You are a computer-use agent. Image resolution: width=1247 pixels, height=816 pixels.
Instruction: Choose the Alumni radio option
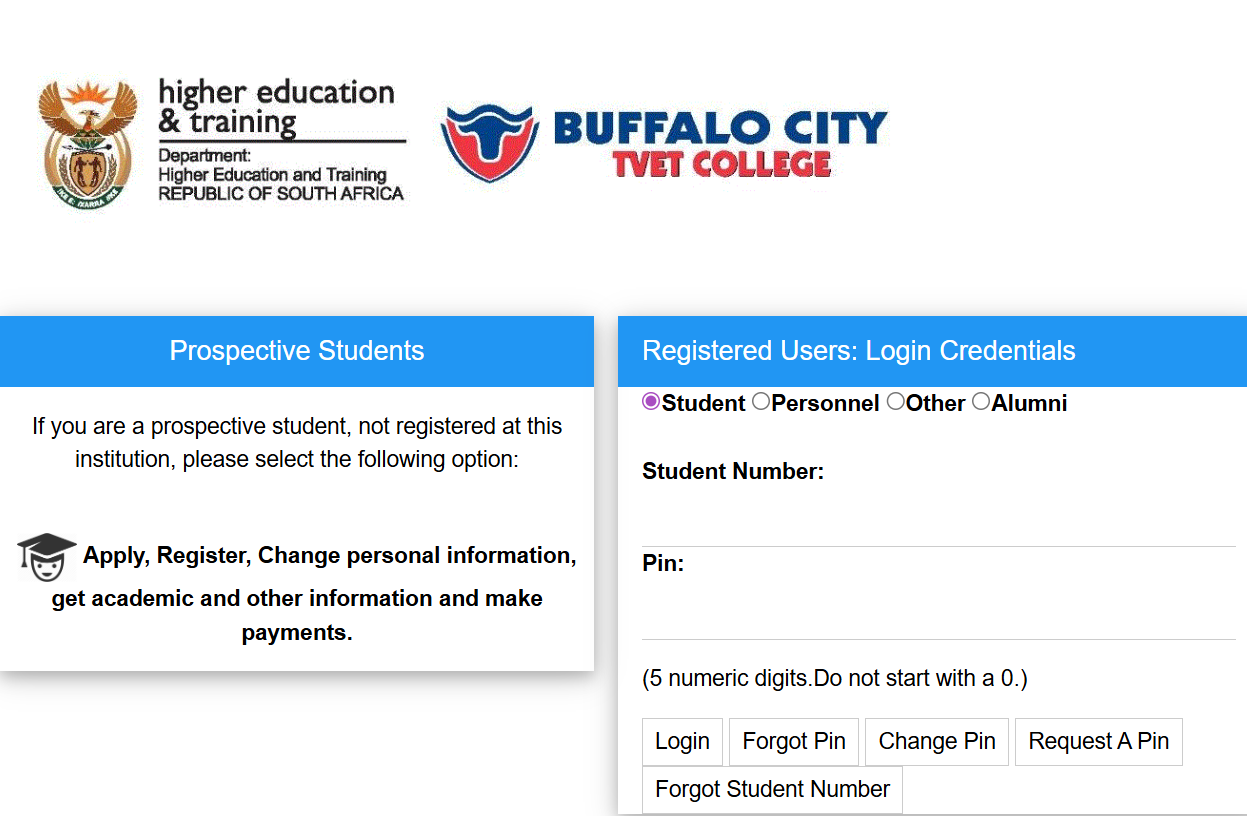(x=981, y=402)
